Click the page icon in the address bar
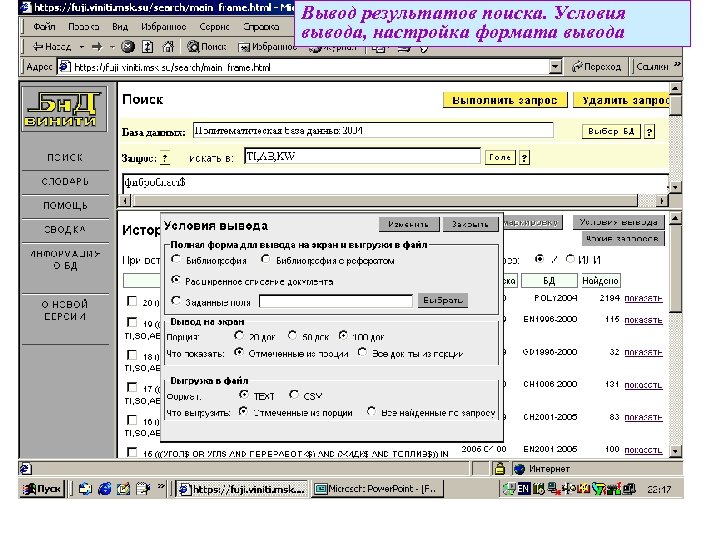Image resolution: width=720 pixels, height=540 pixels. [x=65, y=67]
